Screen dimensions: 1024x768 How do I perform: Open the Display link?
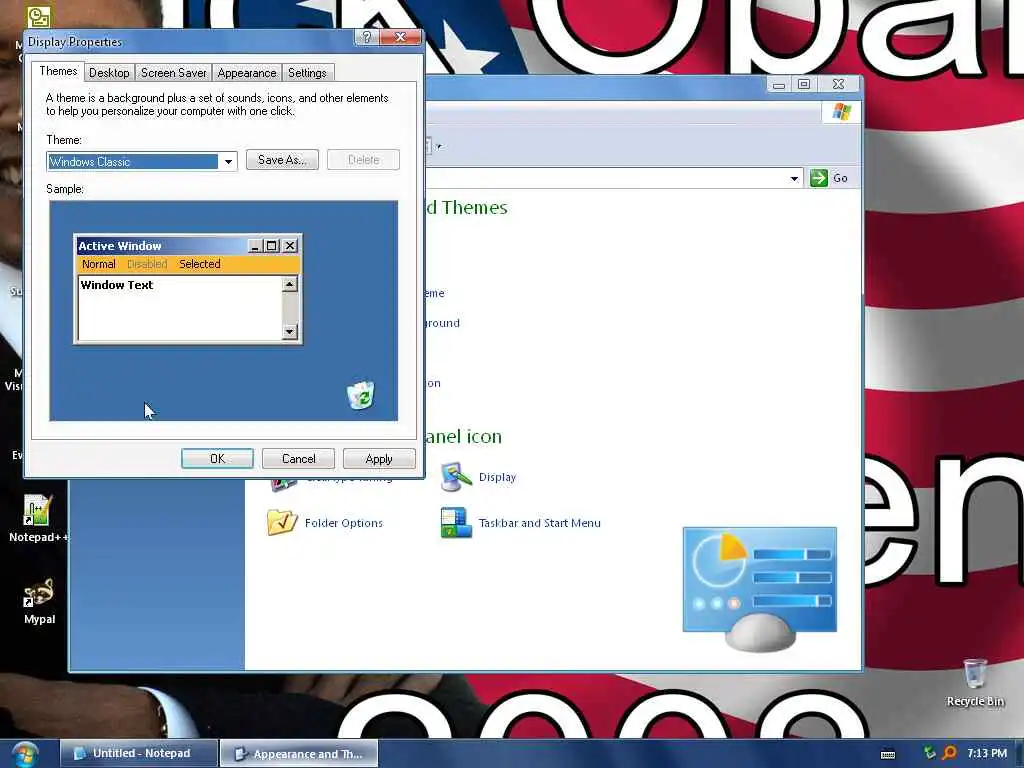point(497,477)
